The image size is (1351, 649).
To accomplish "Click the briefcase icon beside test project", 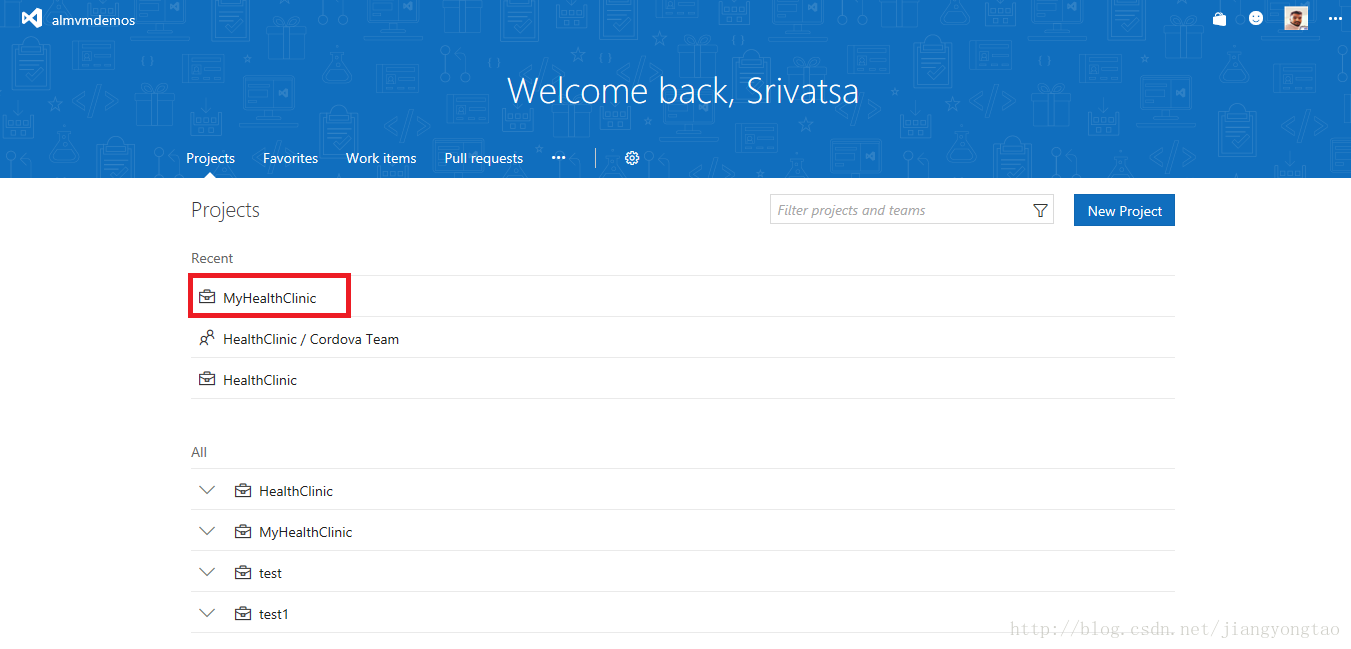I will (x=243, y=572).
